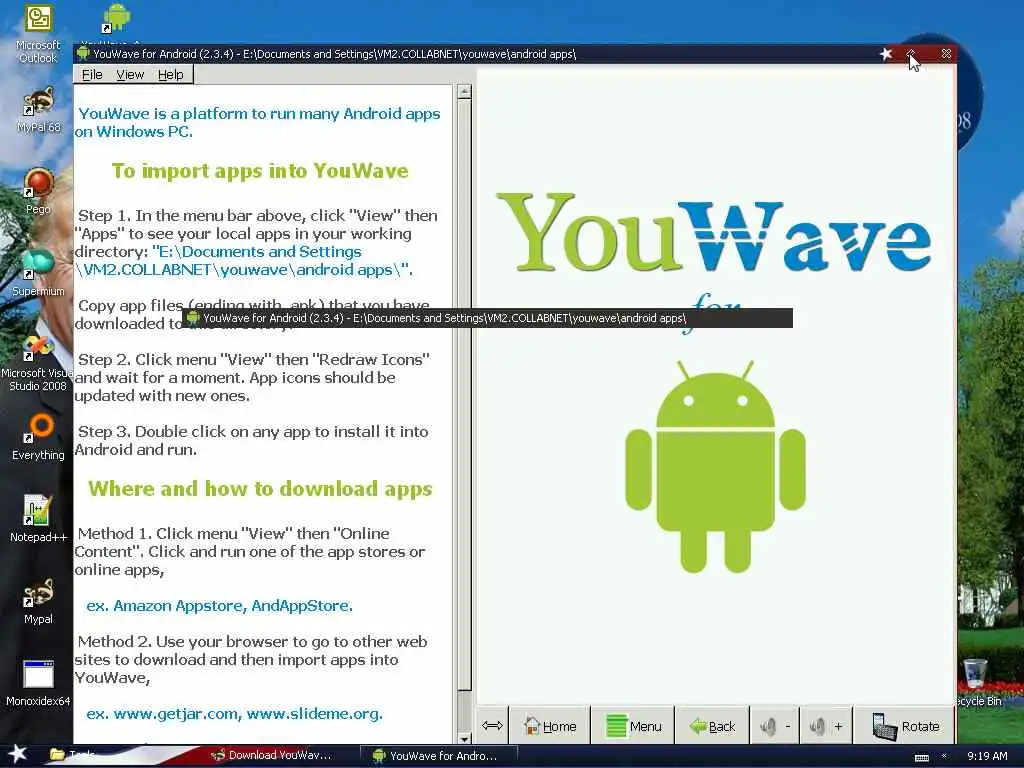Click the help panel scrollbar down arrow

pyautogui.click(x=464, y=739)
